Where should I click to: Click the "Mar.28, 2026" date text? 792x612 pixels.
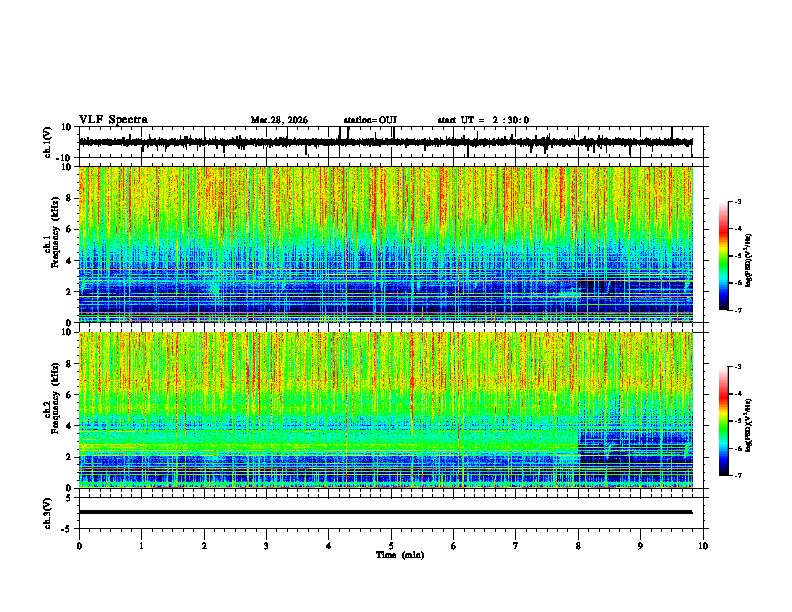click(x=279, y=120)
